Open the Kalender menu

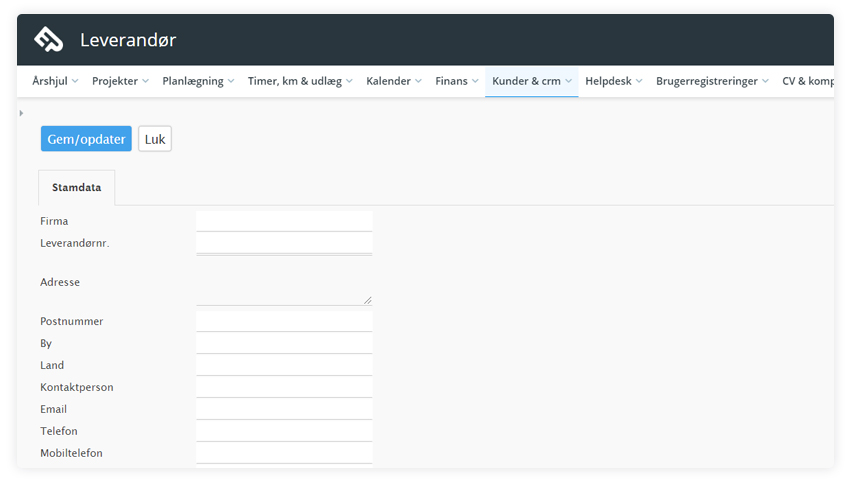(394, 81)
